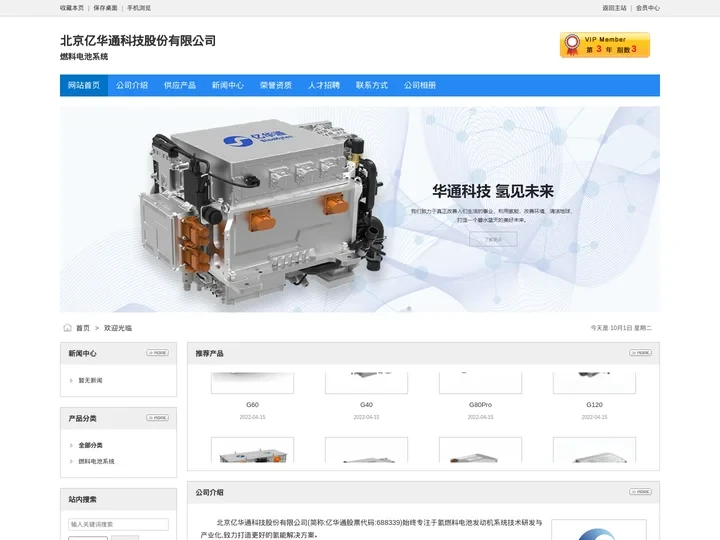720x540 pixels.
Task: Select the 网站首页 nav tab
Action: (x=84, y=85)
